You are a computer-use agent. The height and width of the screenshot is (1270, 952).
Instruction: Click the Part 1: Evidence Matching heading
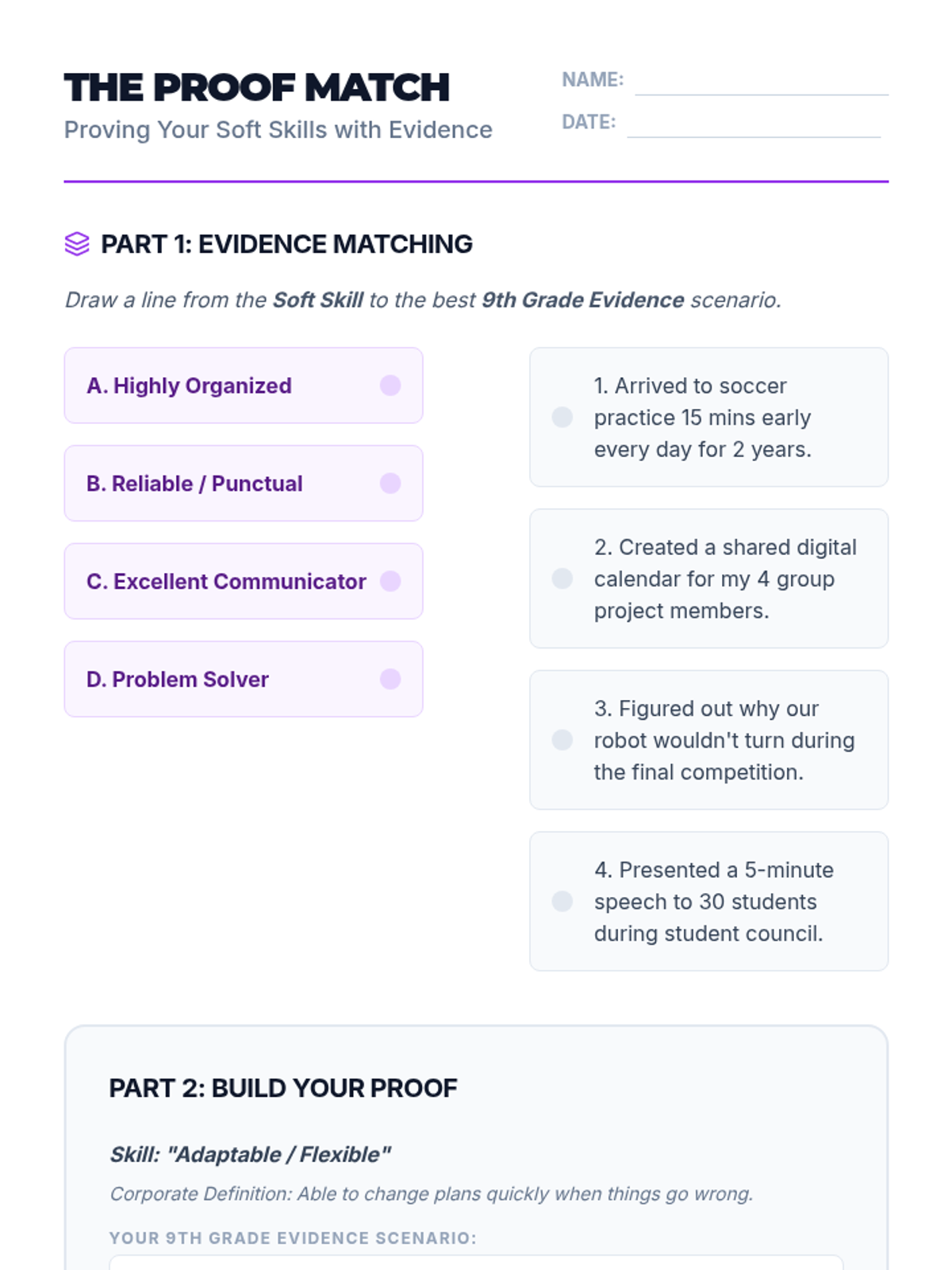(286, 244)
